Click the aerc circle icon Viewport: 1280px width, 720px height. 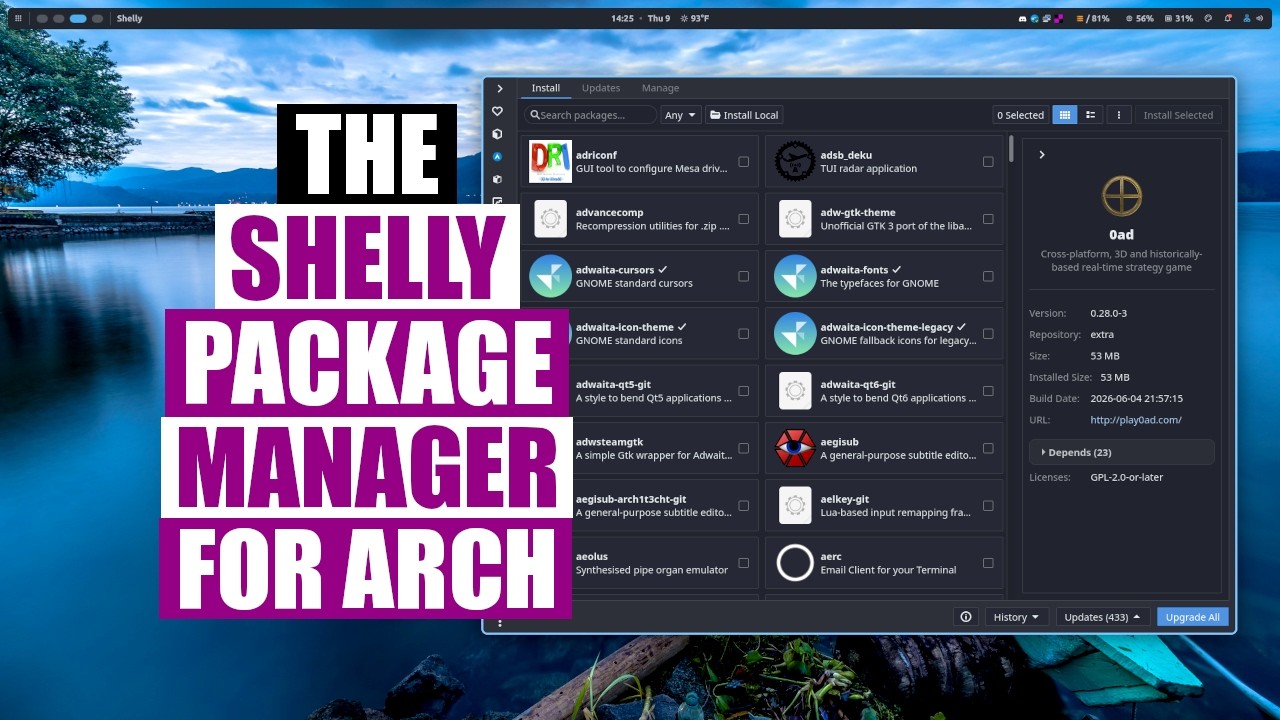[x=795, y=563]
